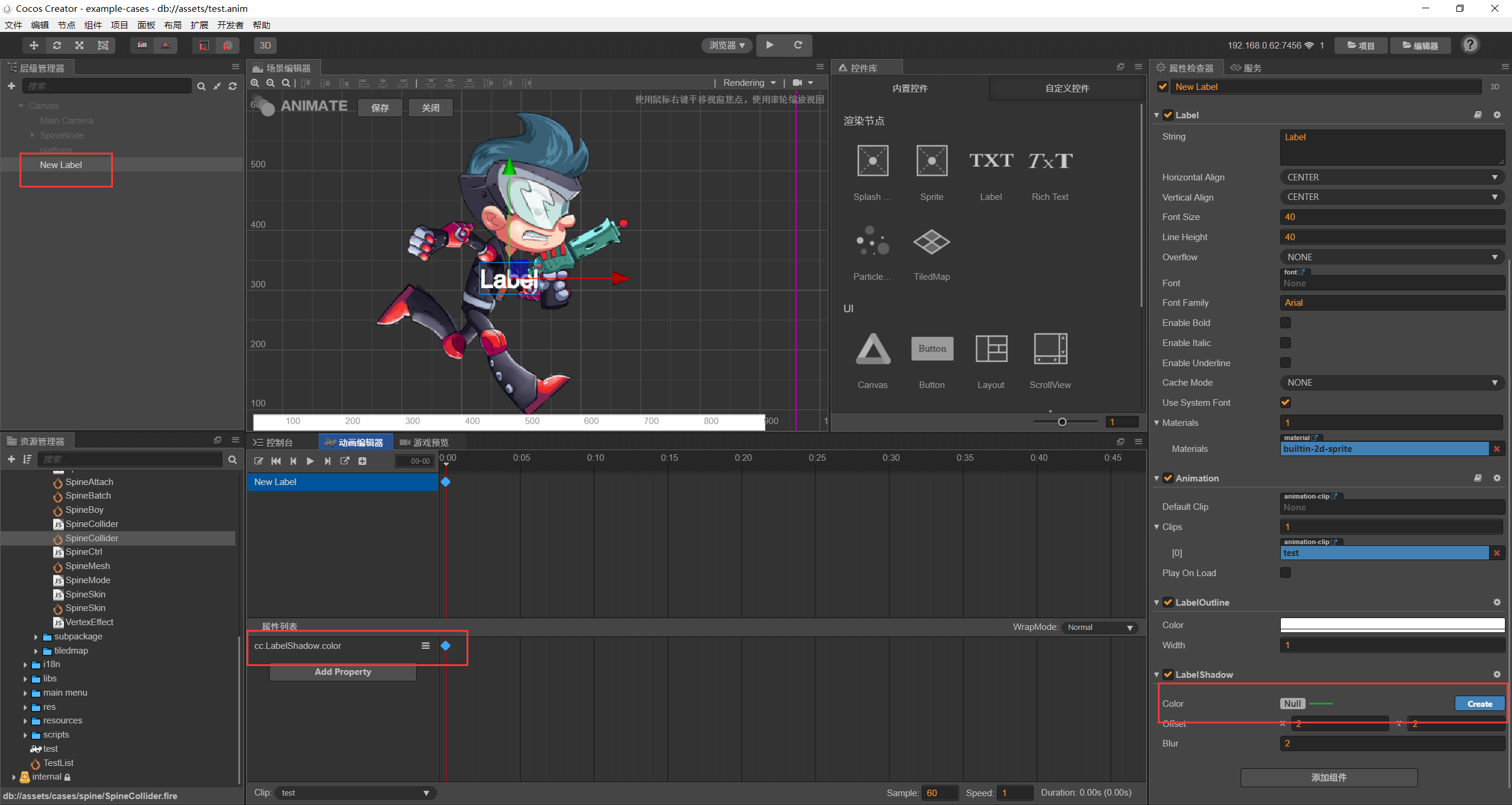Open the WrapMode Normal dropdown
The image size is (1512, 805).
point(1099,628)
